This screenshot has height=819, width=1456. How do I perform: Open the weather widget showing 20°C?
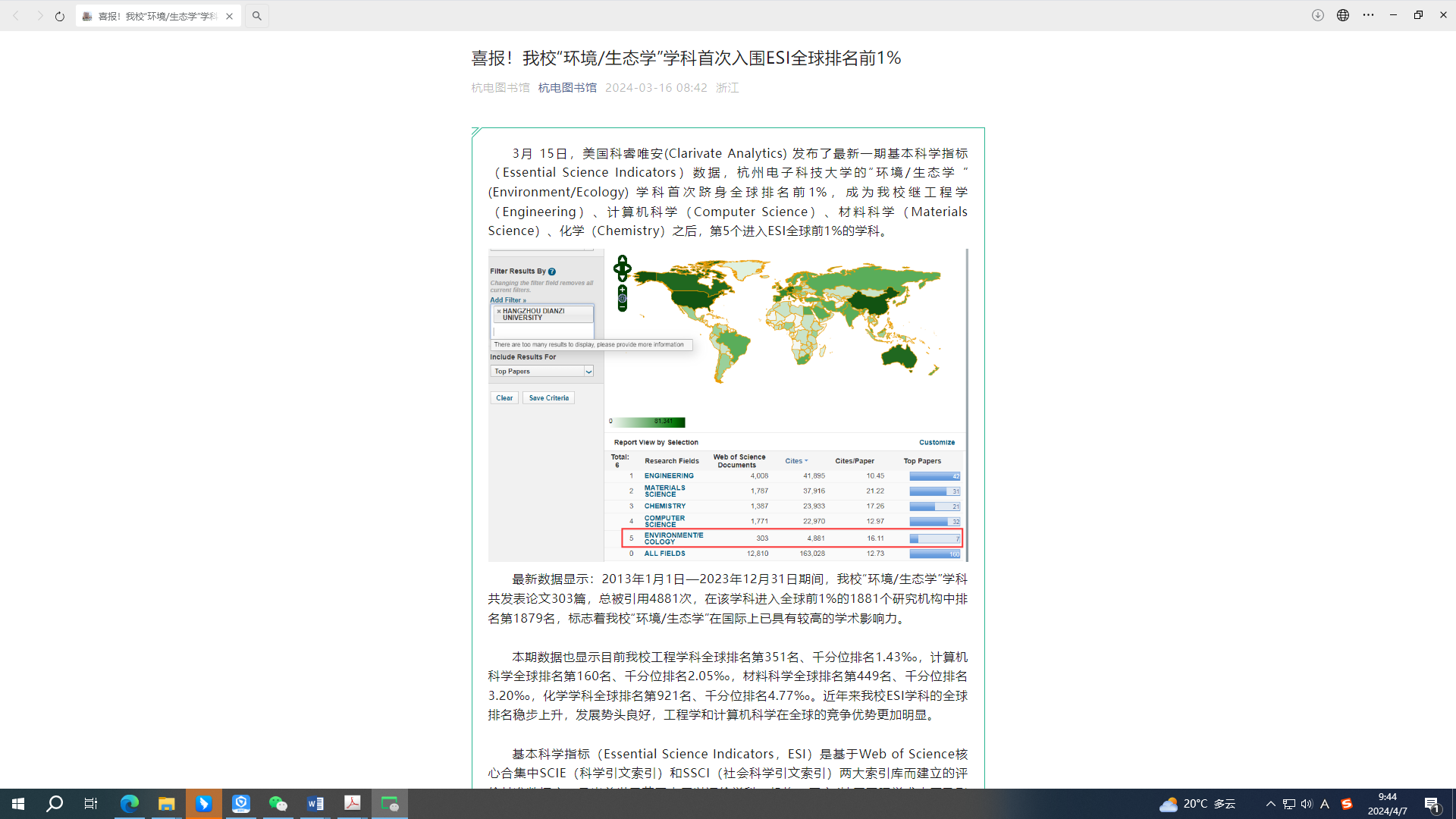click(x=1198, y=804)
